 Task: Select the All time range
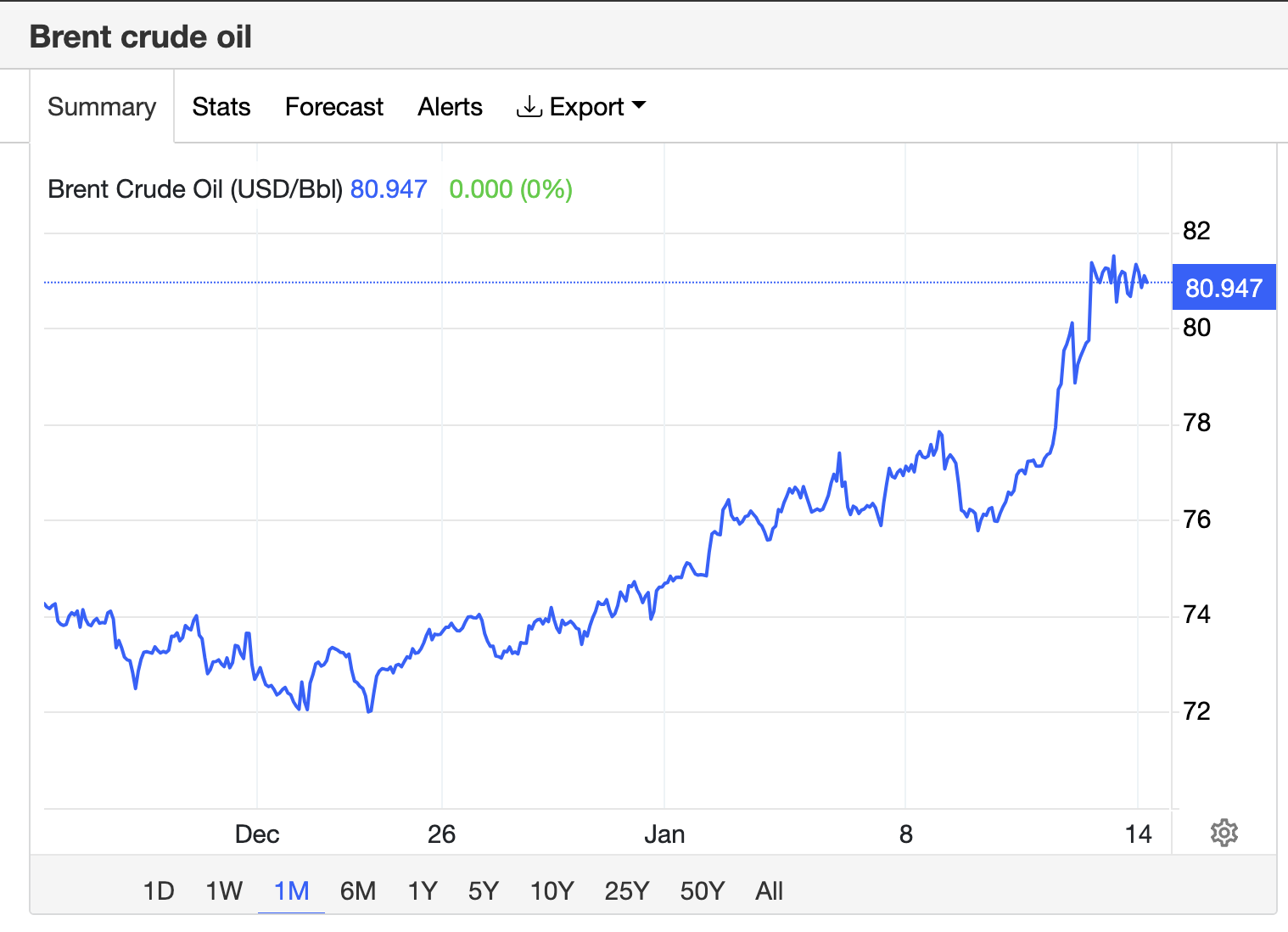tap(770, 891)
